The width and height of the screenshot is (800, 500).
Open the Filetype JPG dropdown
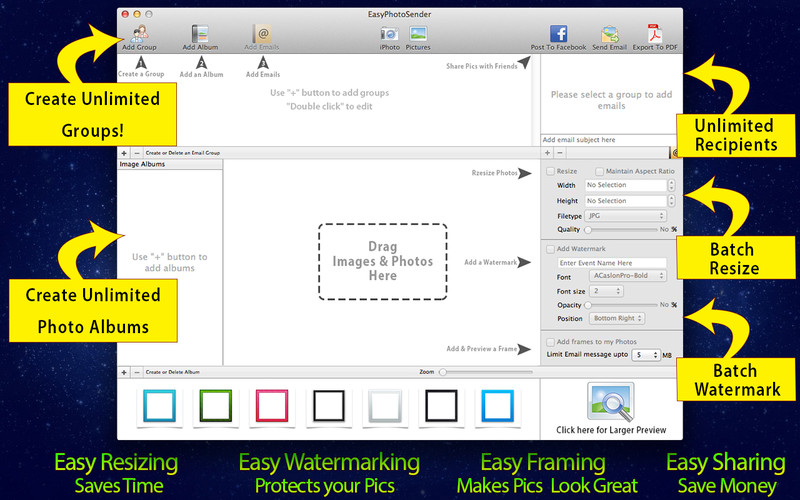[x=626, y=216]
